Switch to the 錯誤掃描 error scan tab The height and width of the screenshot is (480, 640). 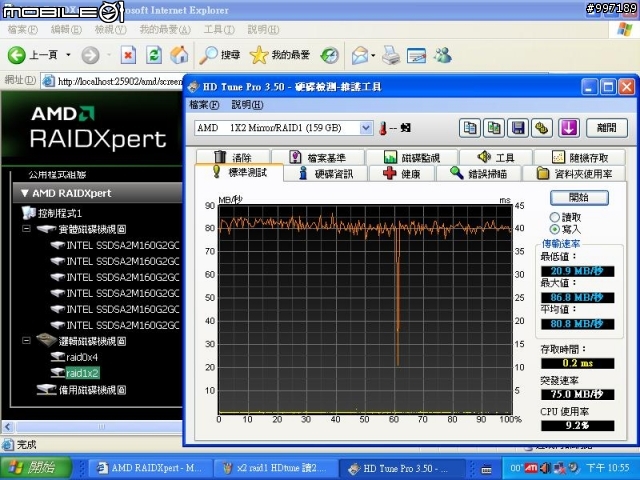click(478, 173)
